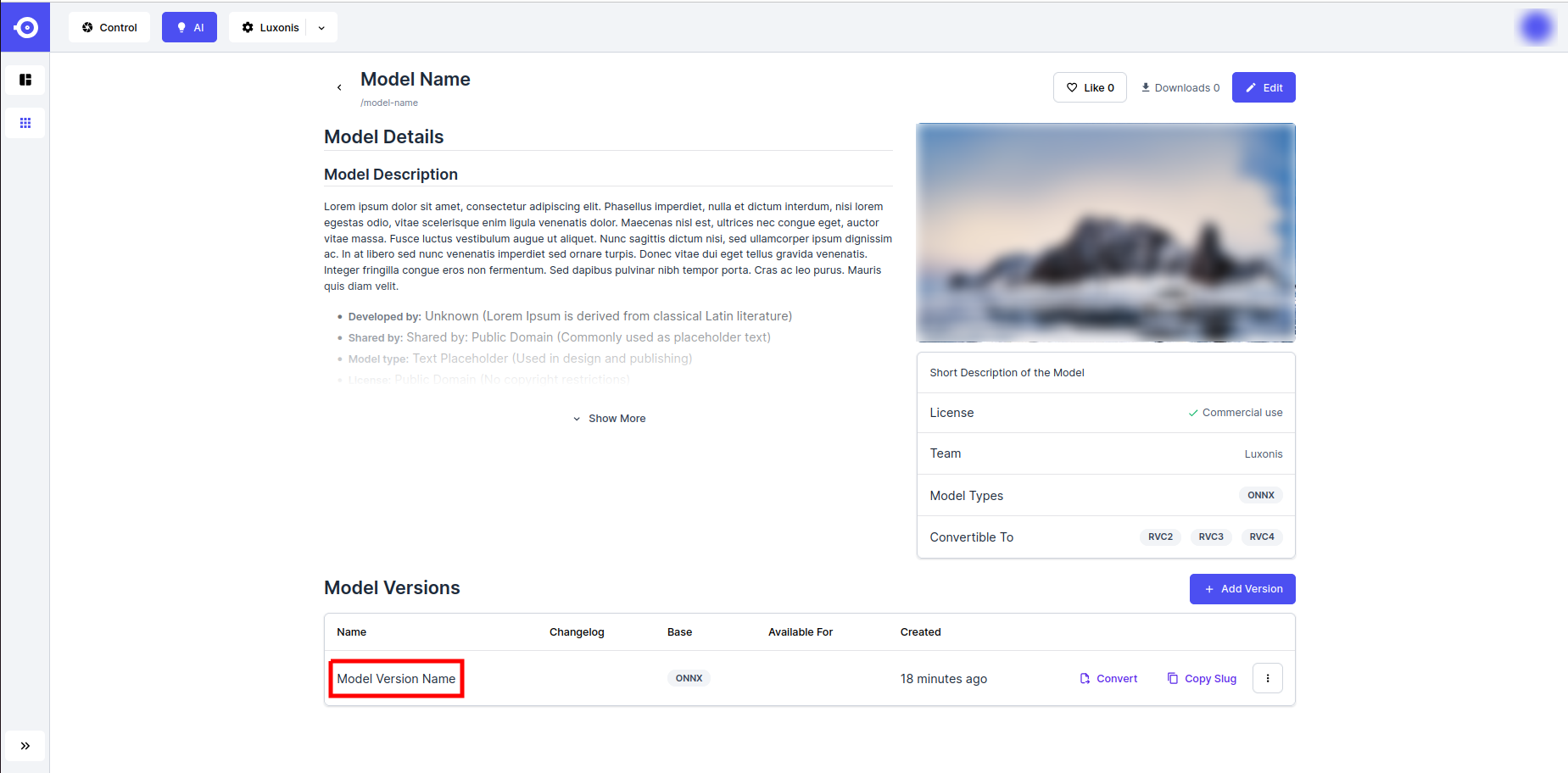Switch to the AI tab
The width and height of the screenshot is (1568, 773).
pos(190,27)
